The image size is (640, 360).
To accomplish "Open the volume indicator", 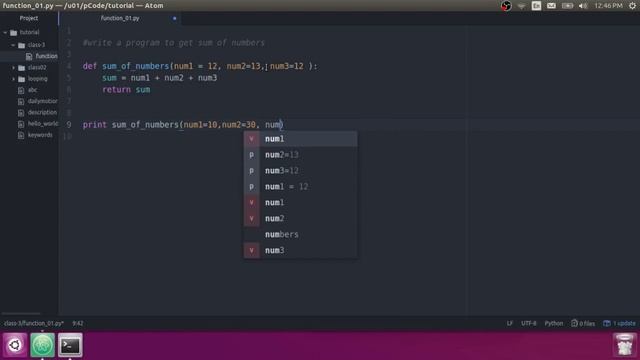I will coord(583,6).
